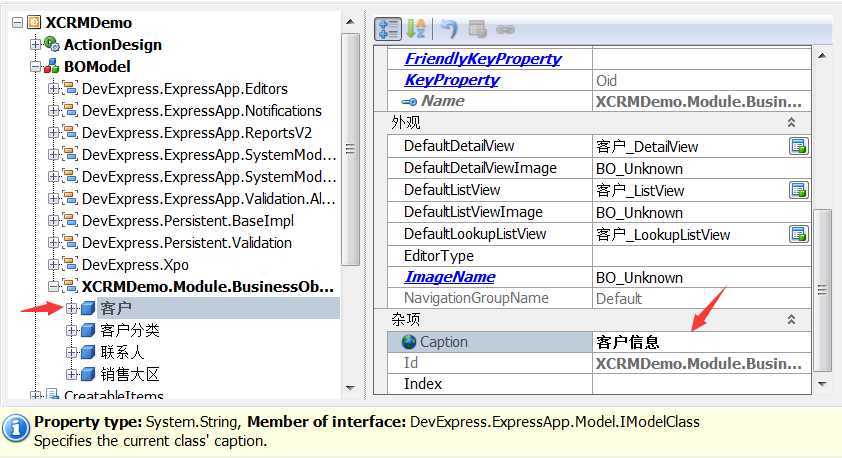This screenshot has height=458, width=842.
Task: Expand DevExpress.Persistent.Validation node
Action: pos(53,243)
